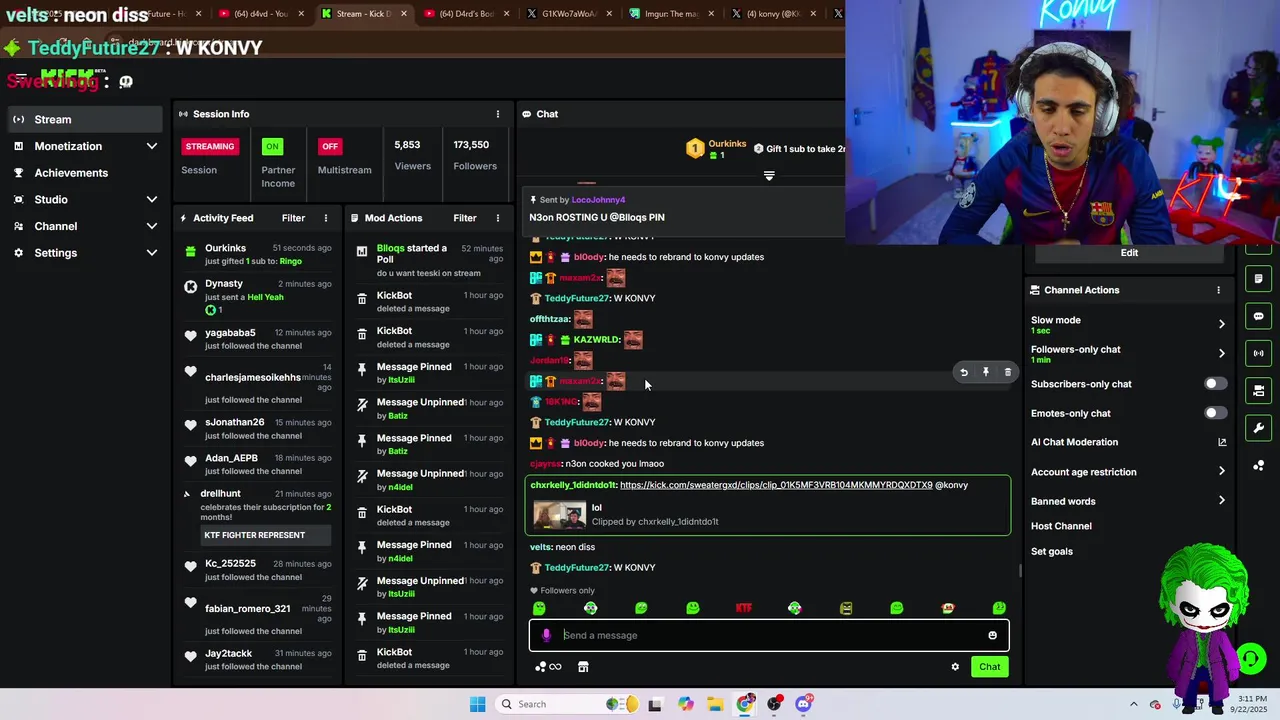The image size is (1280, 720).
Task: Open camera panel icon in right rail
Action: coord(1259,390)
